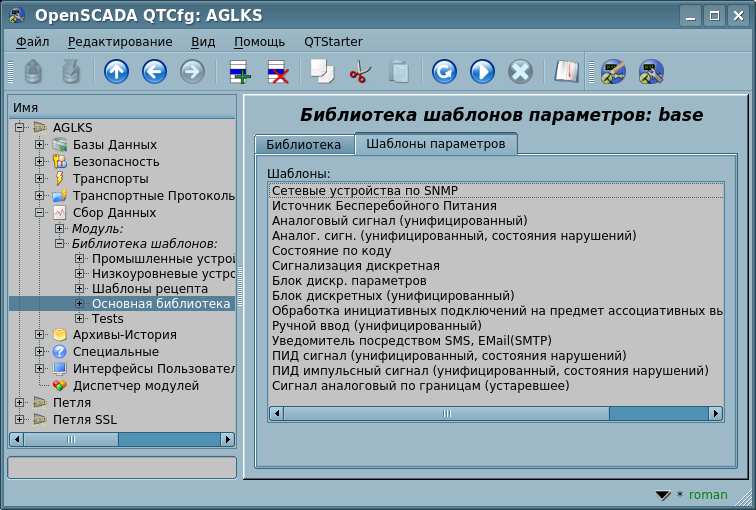Expand the Безопасность node
This screenshot has width=756, height=510.
click(x=40, y=161)
